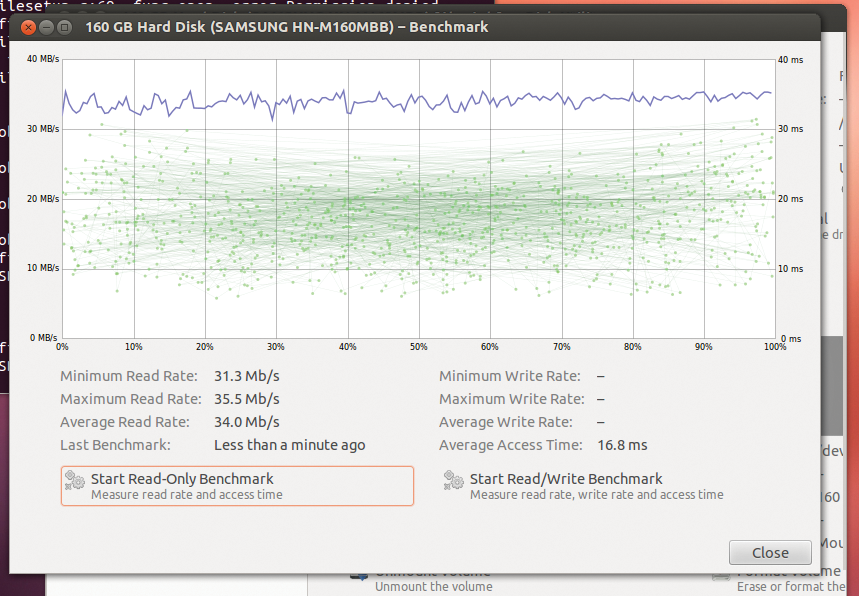The image size is (859, 596).
Task: Click the minimize icon in the title bar
Action: point(44,27)
